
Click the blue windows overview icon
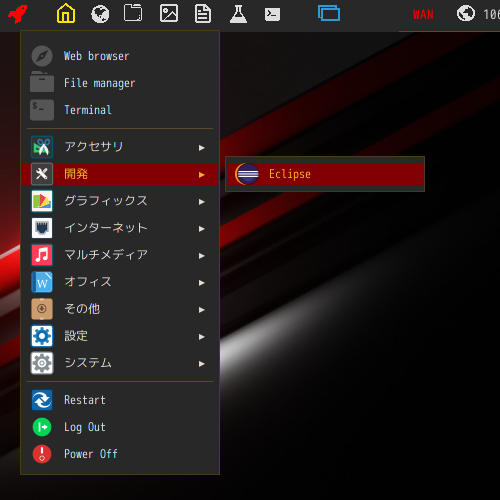click(329, 13)
